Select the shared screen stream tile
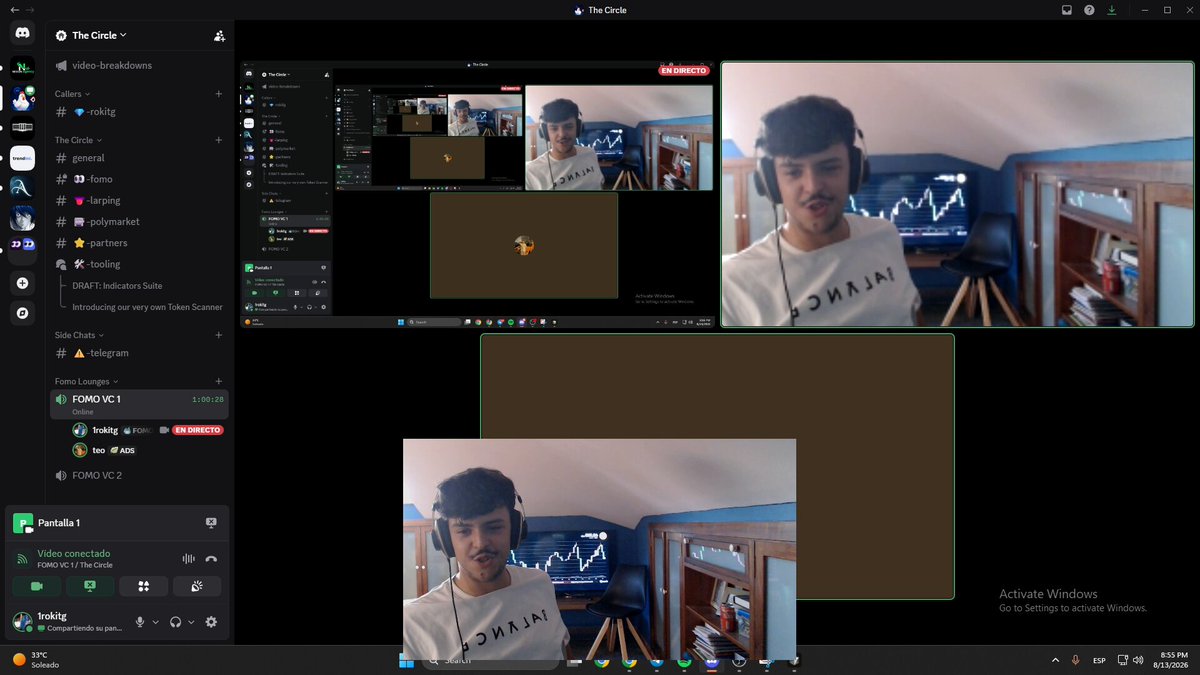This screenshot has height=675, width=1200. click(x=477, y=196)
